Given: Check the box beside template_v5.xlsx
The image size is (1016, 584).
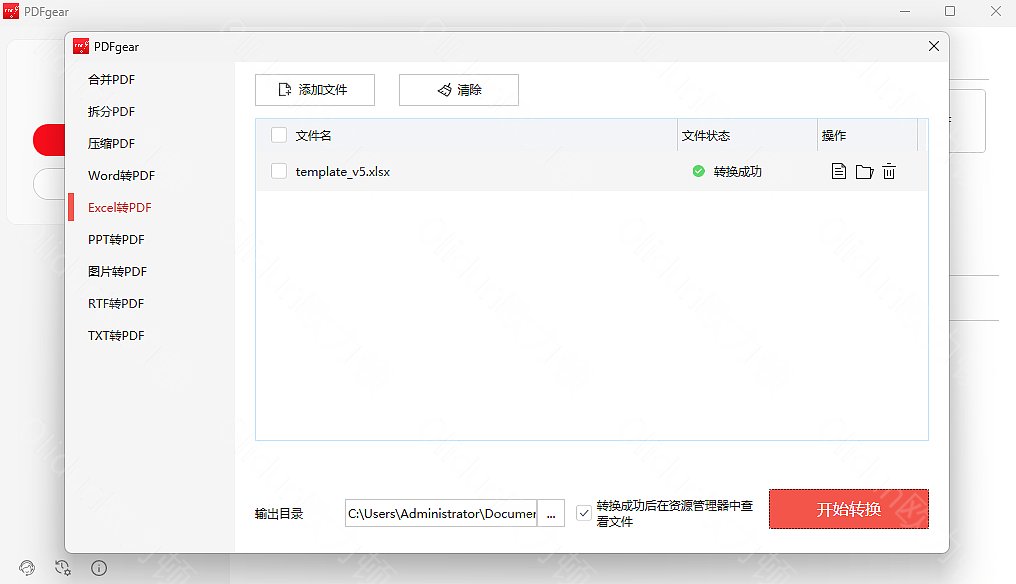Looking at the screenshot, I should click(x=279, y=171).
